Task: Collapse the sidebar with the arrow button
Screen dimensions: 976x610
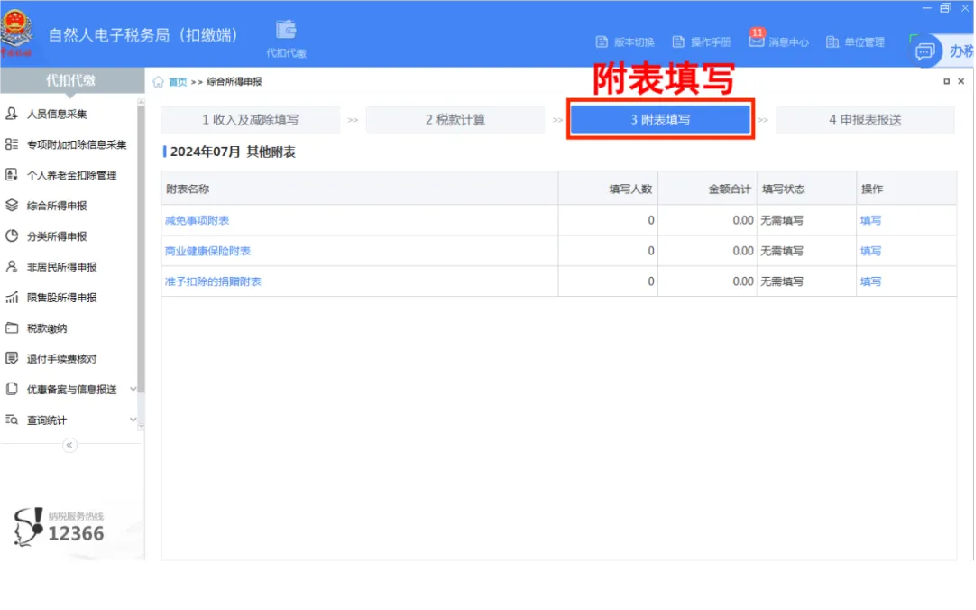Action: tap(70, 445)
